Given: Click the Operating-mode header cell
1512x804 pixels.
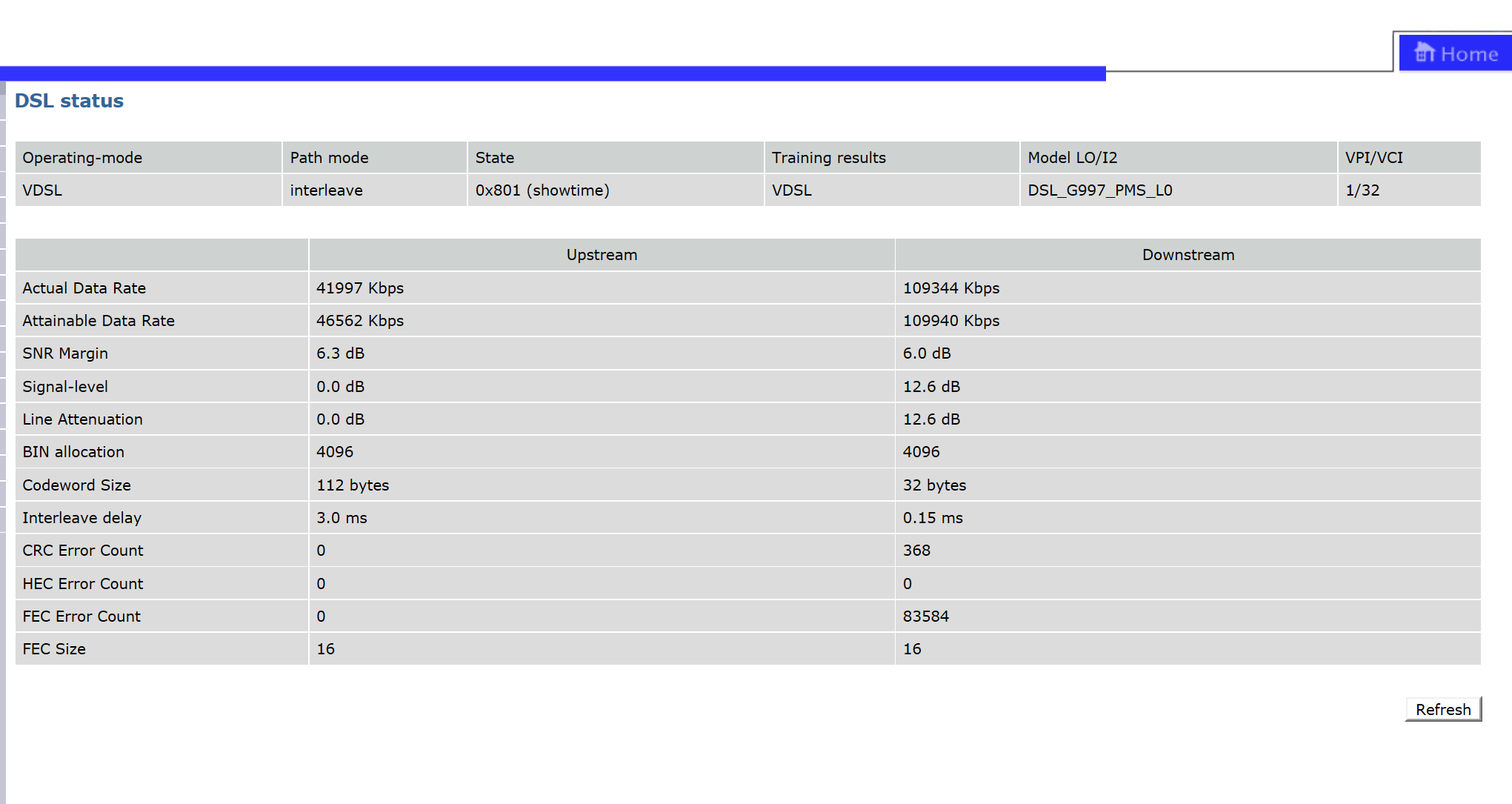Looking at the screenshot, I should point(82,158).
